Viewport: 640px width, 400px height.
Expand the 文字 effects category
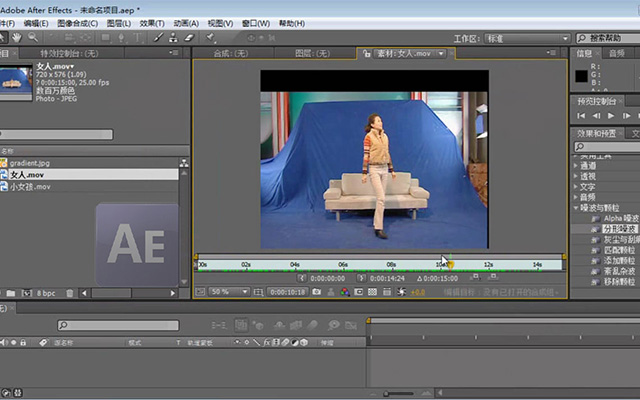point(576,187)
